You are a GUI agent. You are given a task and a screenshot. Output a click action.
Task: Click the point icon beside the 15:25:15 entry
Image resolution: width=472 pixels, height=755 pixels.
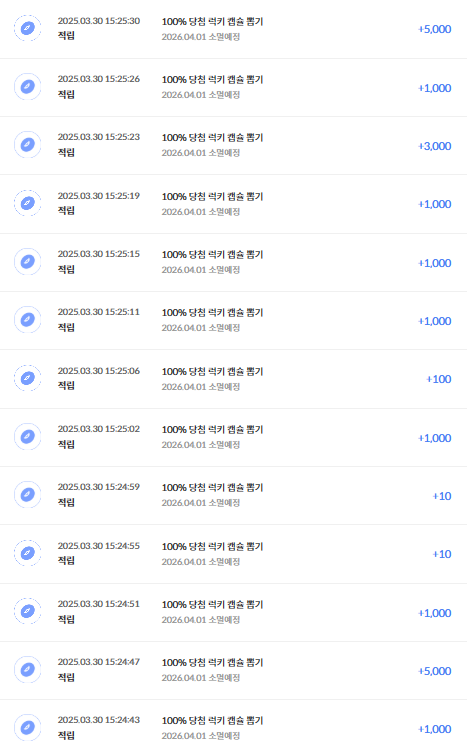(27, 262)
